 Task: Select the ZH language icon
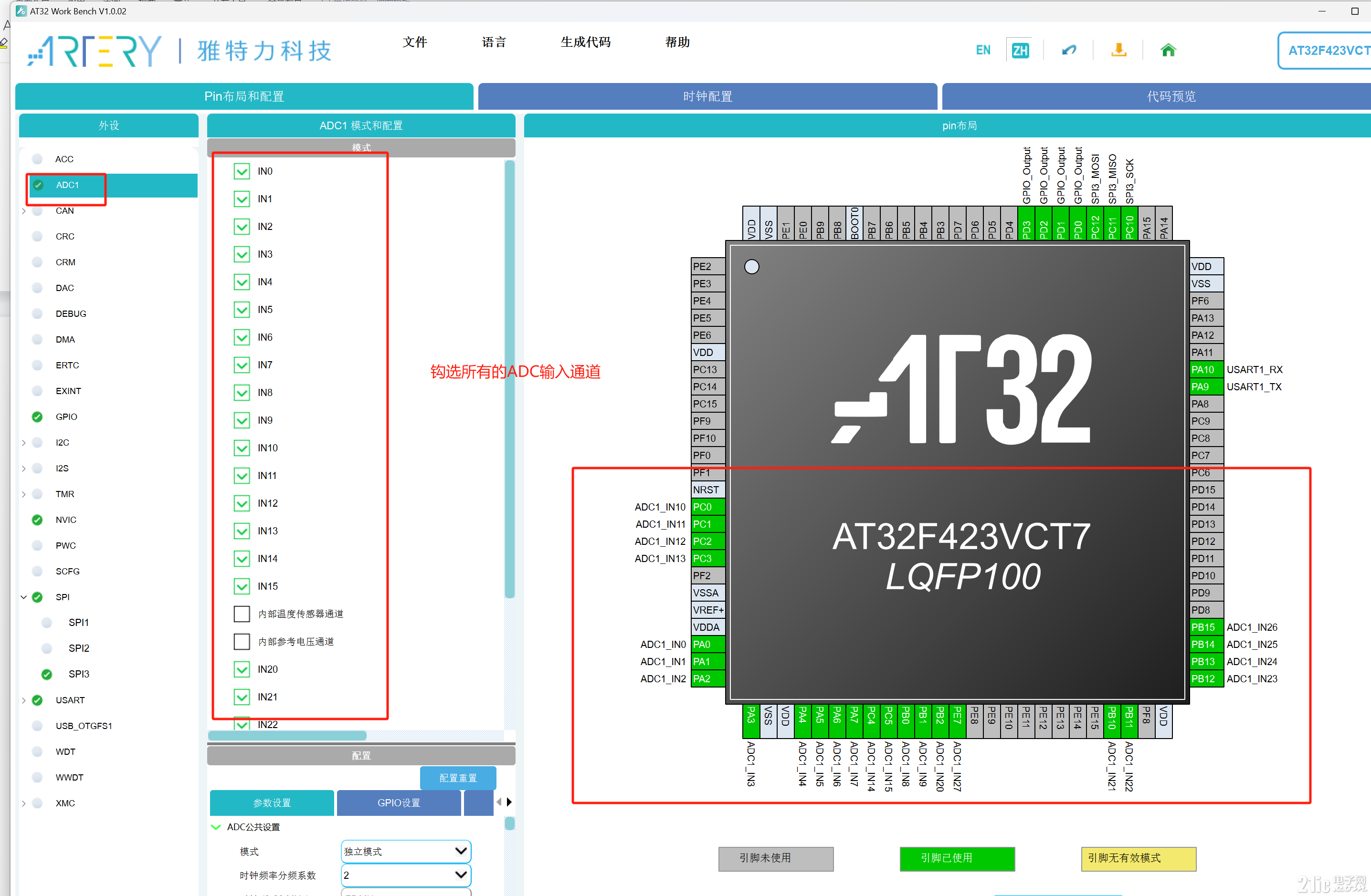tap(1020, 50)
